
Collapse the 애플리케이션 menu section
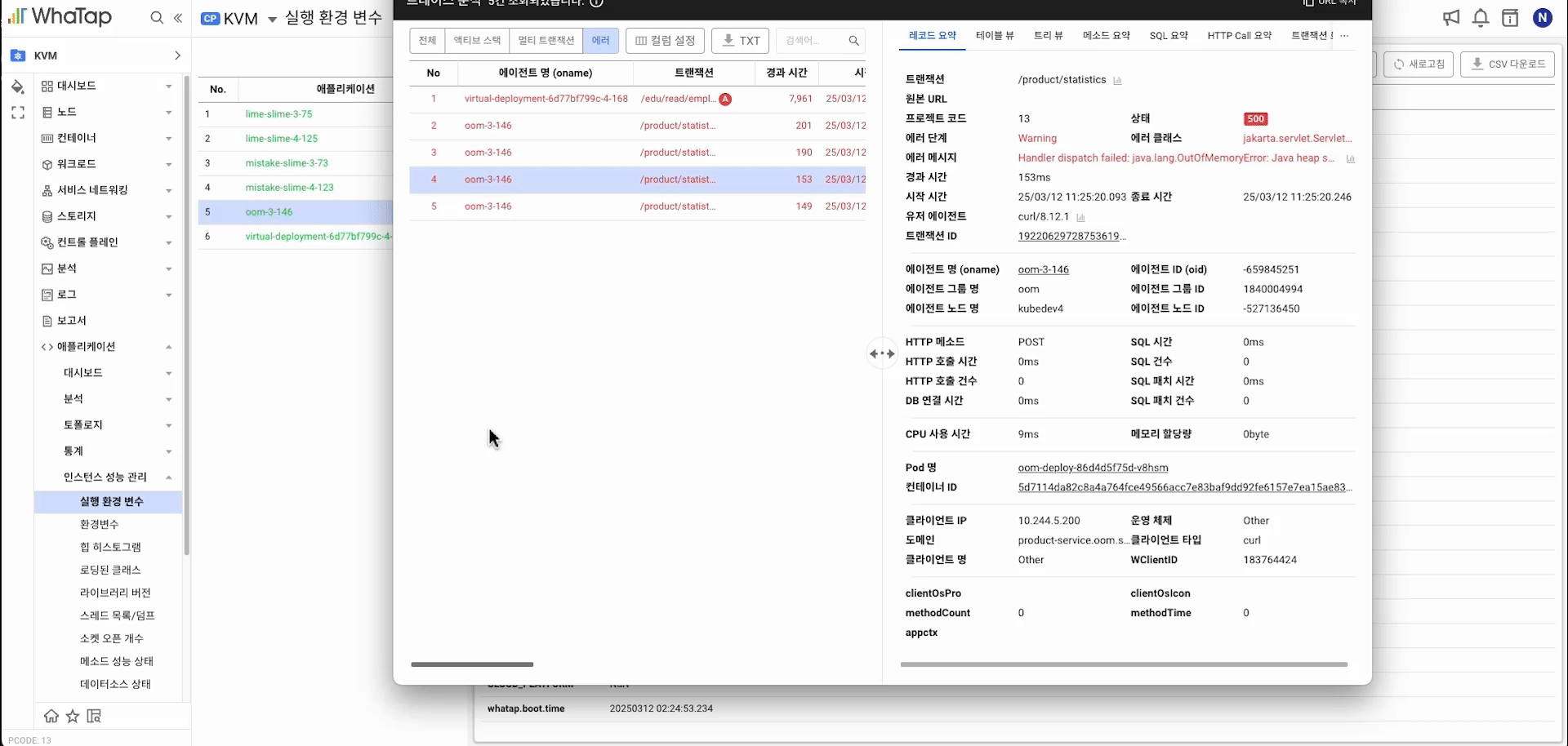(x=108, y=347)
